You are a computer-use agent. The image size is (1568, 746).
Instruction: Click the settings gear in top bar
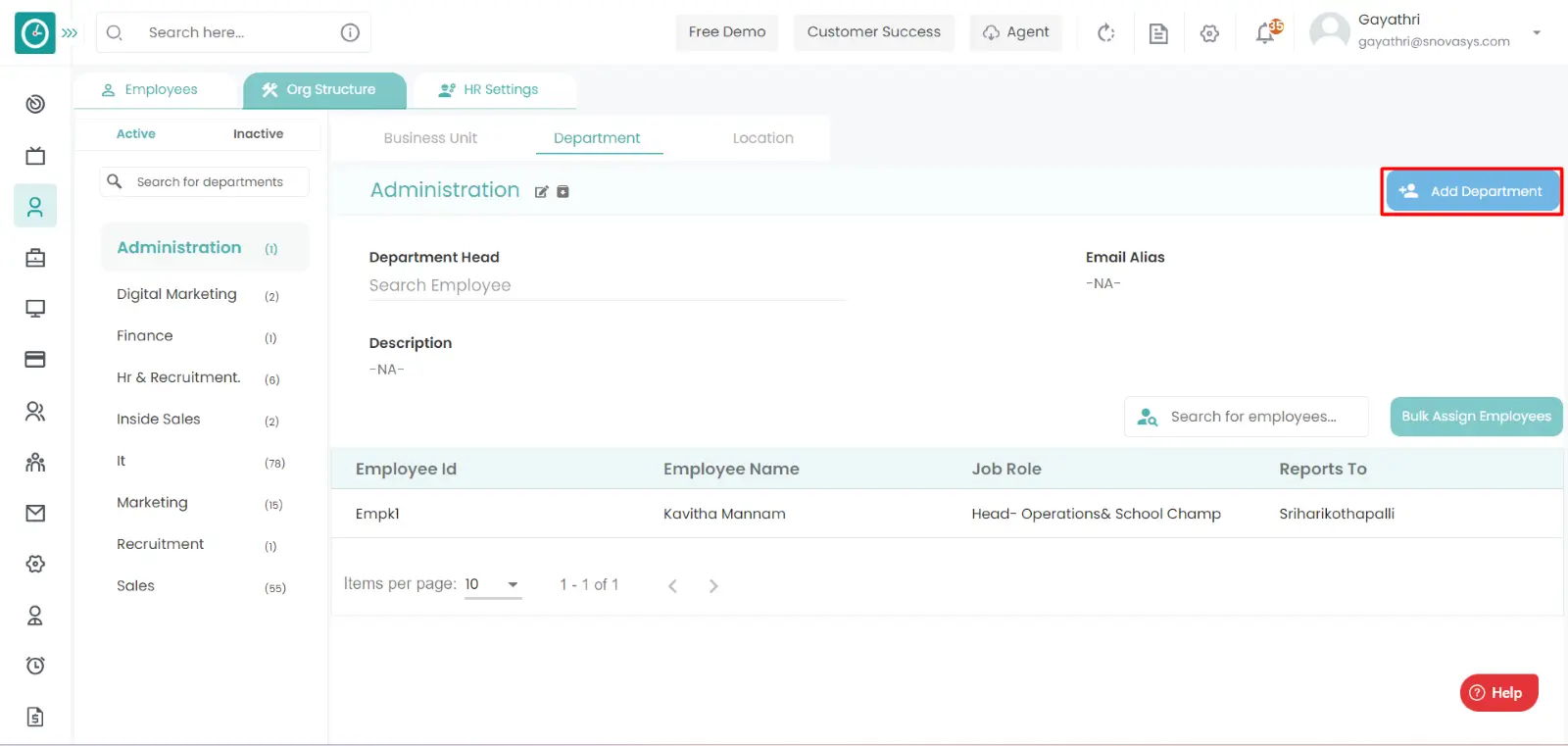1209,33
